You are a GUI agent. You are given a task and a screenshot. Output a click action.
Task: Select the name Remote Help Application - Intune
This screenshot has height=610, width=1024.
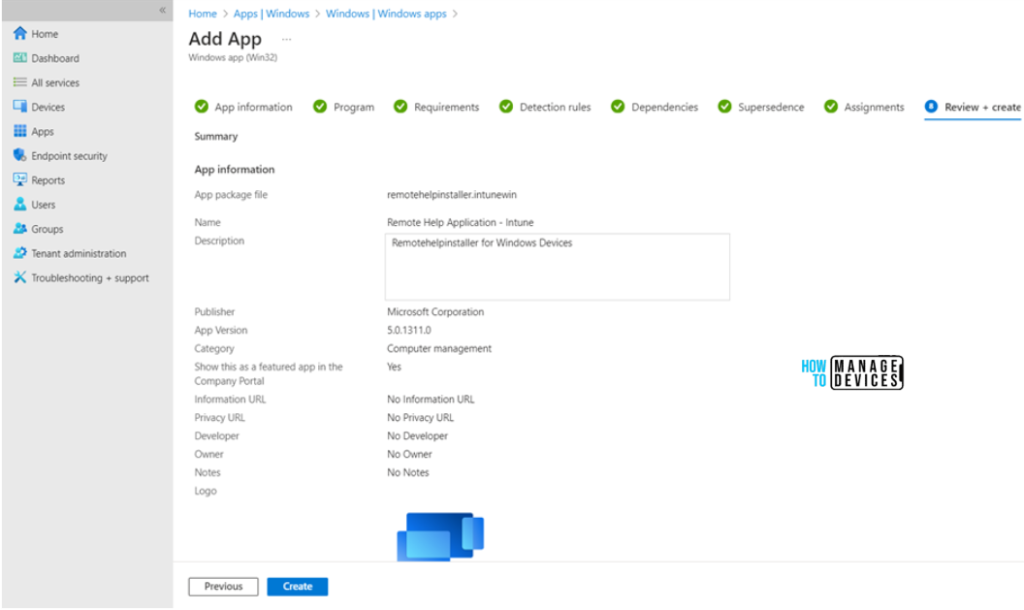[460, 222]
